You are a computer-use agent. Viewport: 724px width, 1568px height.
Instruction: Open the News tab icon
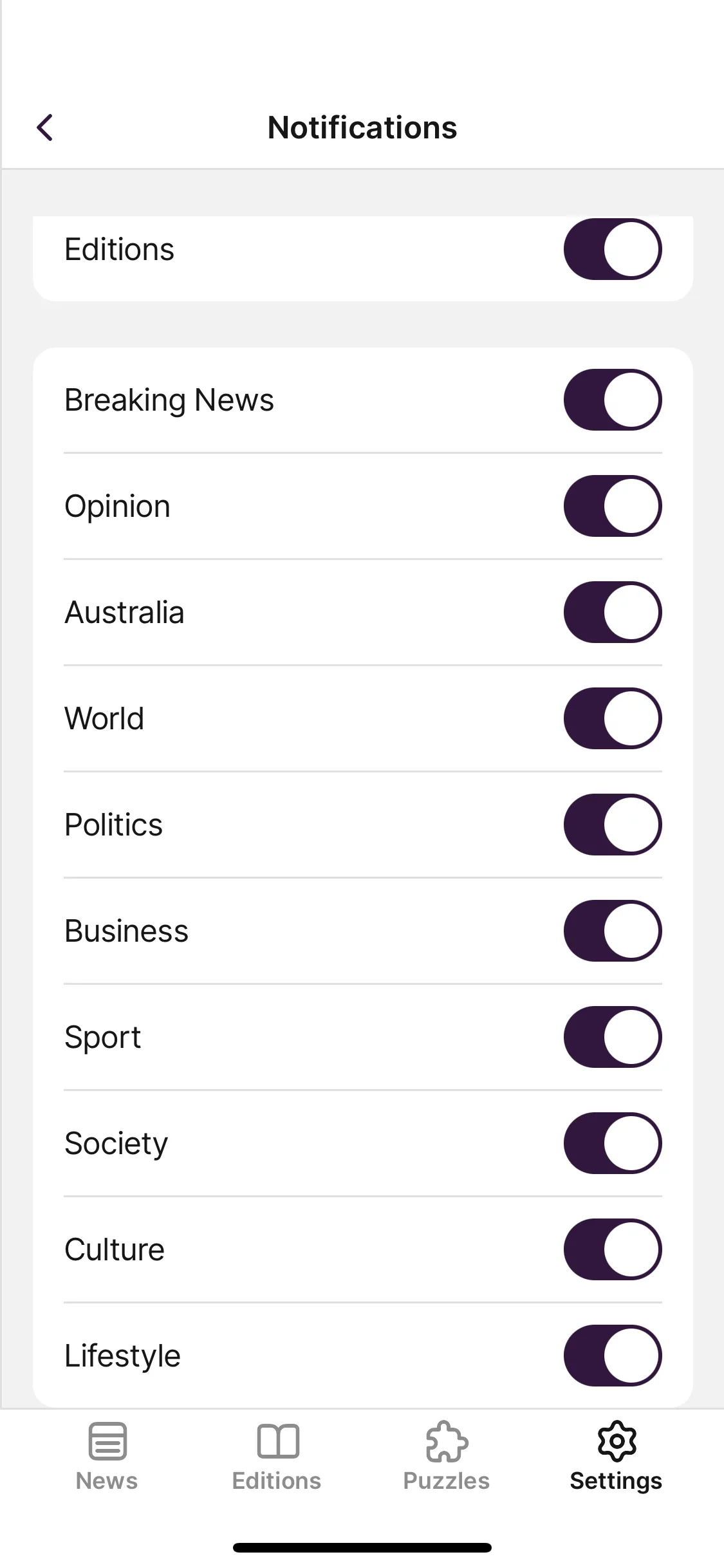point(107,1441)
